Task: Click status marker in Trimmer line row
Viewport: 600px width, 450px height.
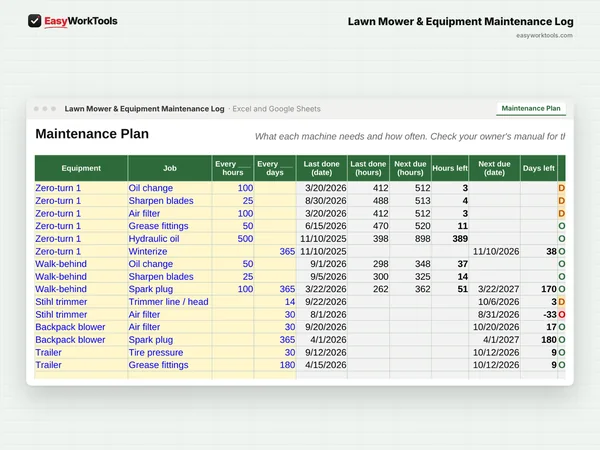Action: pos(561,302)
